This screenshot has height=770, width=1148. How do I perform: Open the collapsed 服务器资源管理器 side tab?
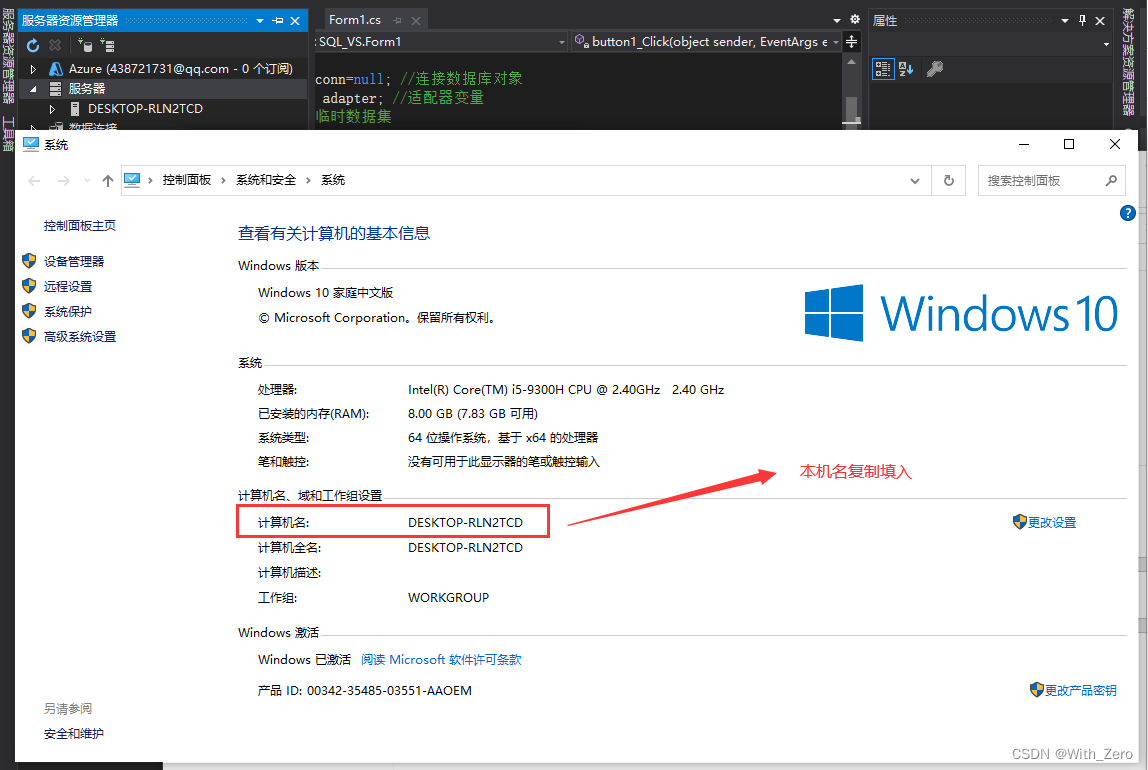7,56
